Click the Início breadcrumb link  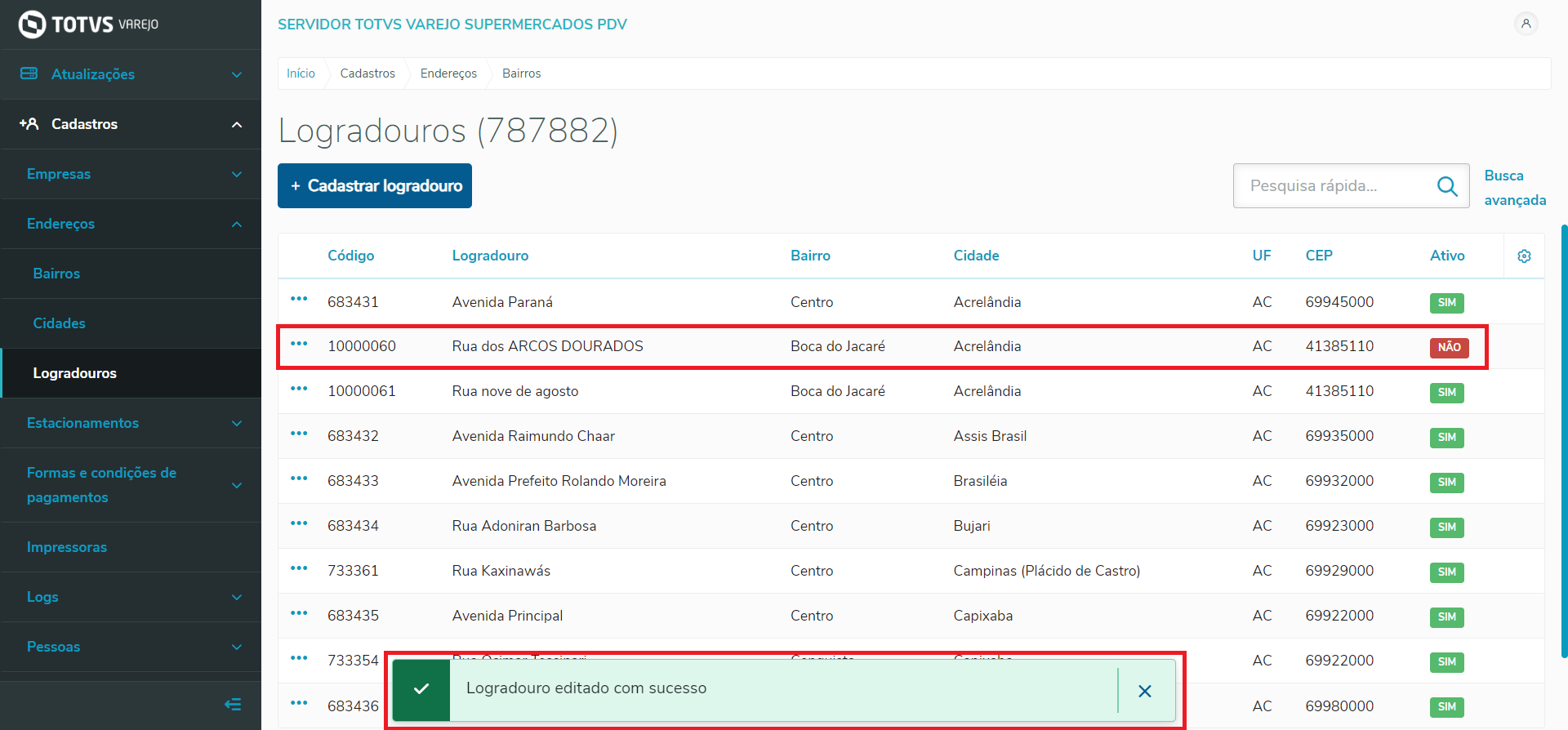(x=301, y=73)
